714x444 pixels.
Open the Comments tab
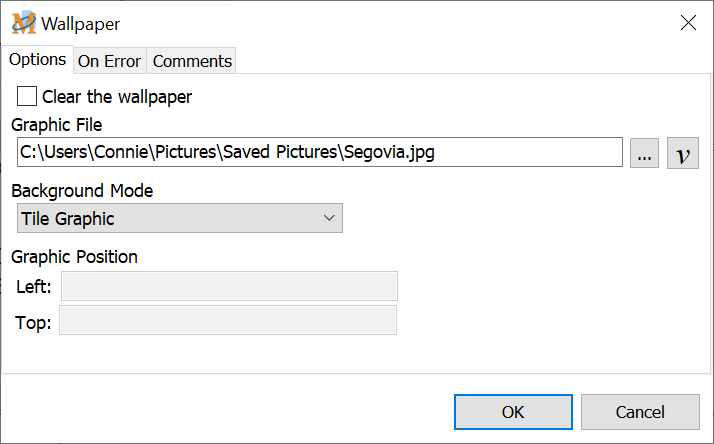point(192,61)
